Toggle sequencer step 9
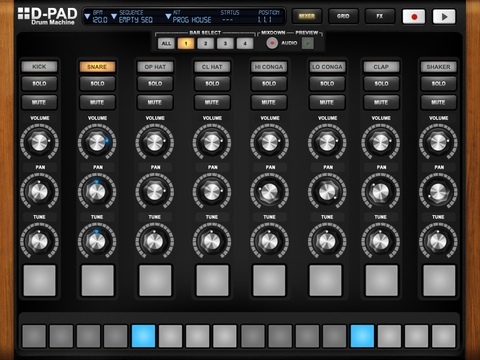The image size is (480, 360). [253, 336]
